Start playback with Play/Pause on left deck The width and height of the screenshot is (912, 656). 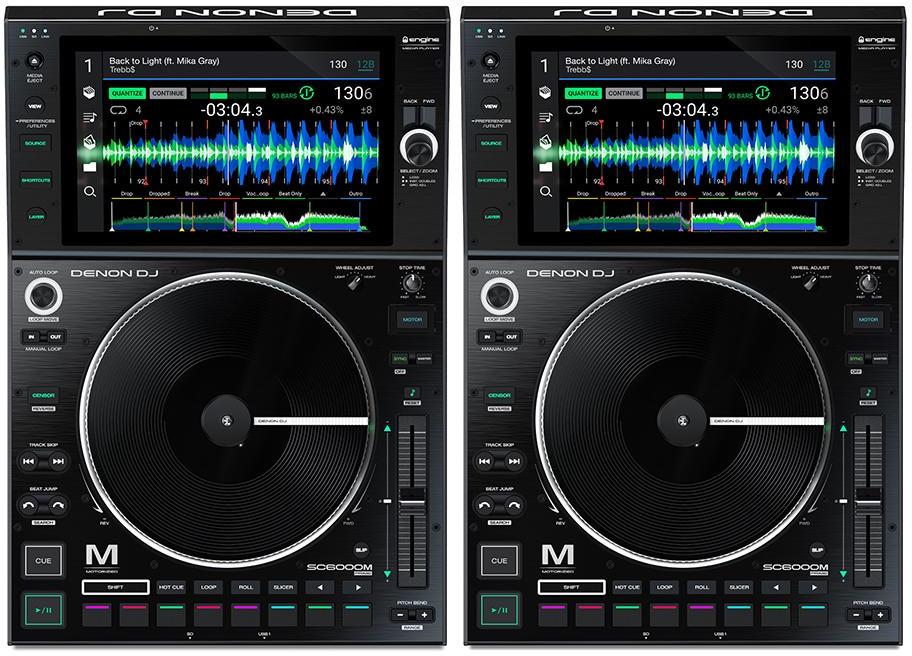coord(44,610)
